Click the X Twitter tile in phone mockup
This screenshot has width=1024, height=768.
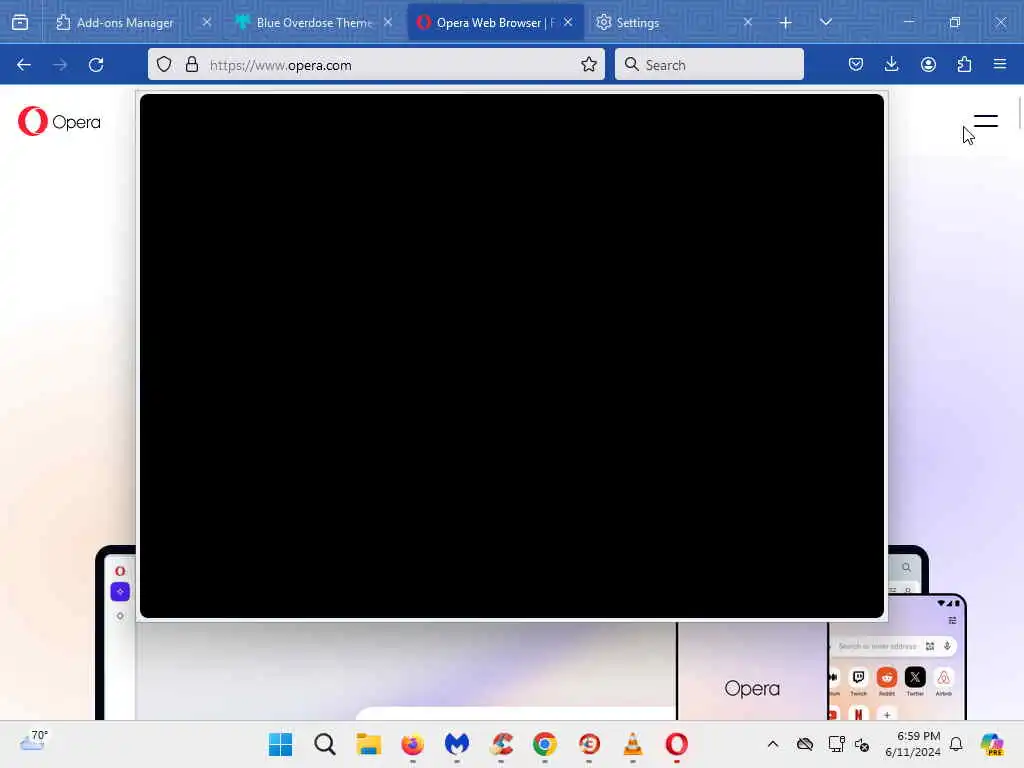(915, 678)
